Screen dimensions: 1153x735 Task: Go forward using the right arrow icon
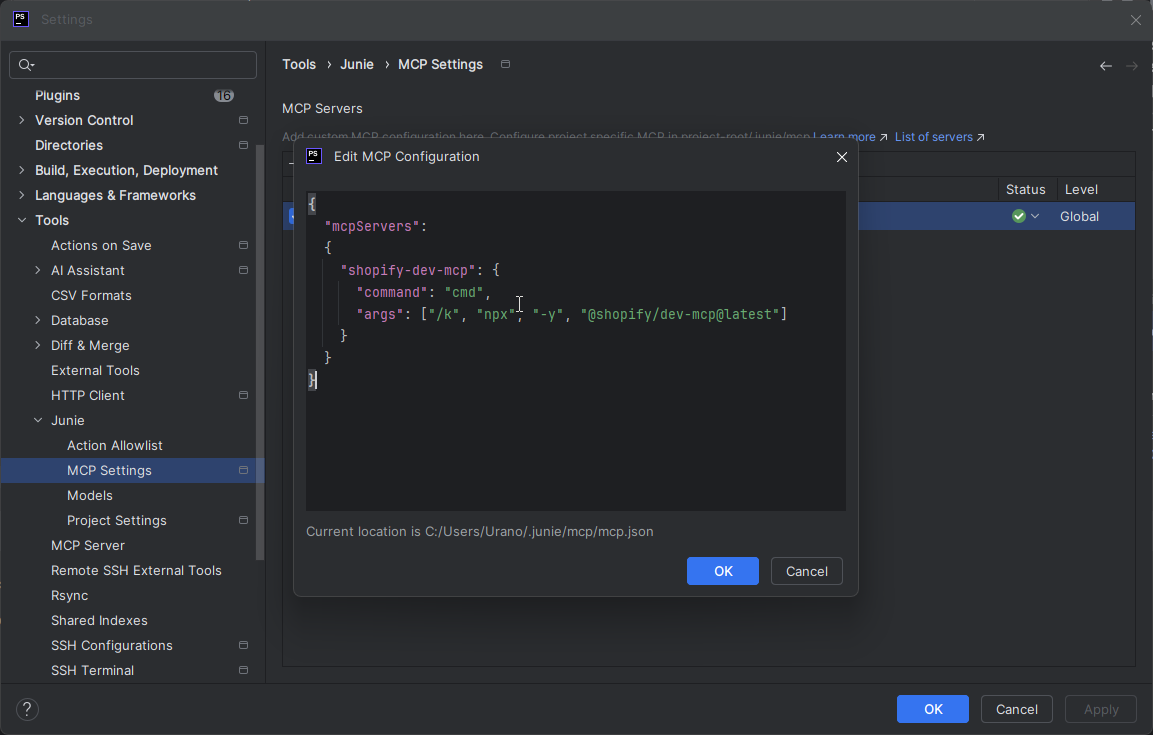pyautogui.click(x=1132, y=66)
